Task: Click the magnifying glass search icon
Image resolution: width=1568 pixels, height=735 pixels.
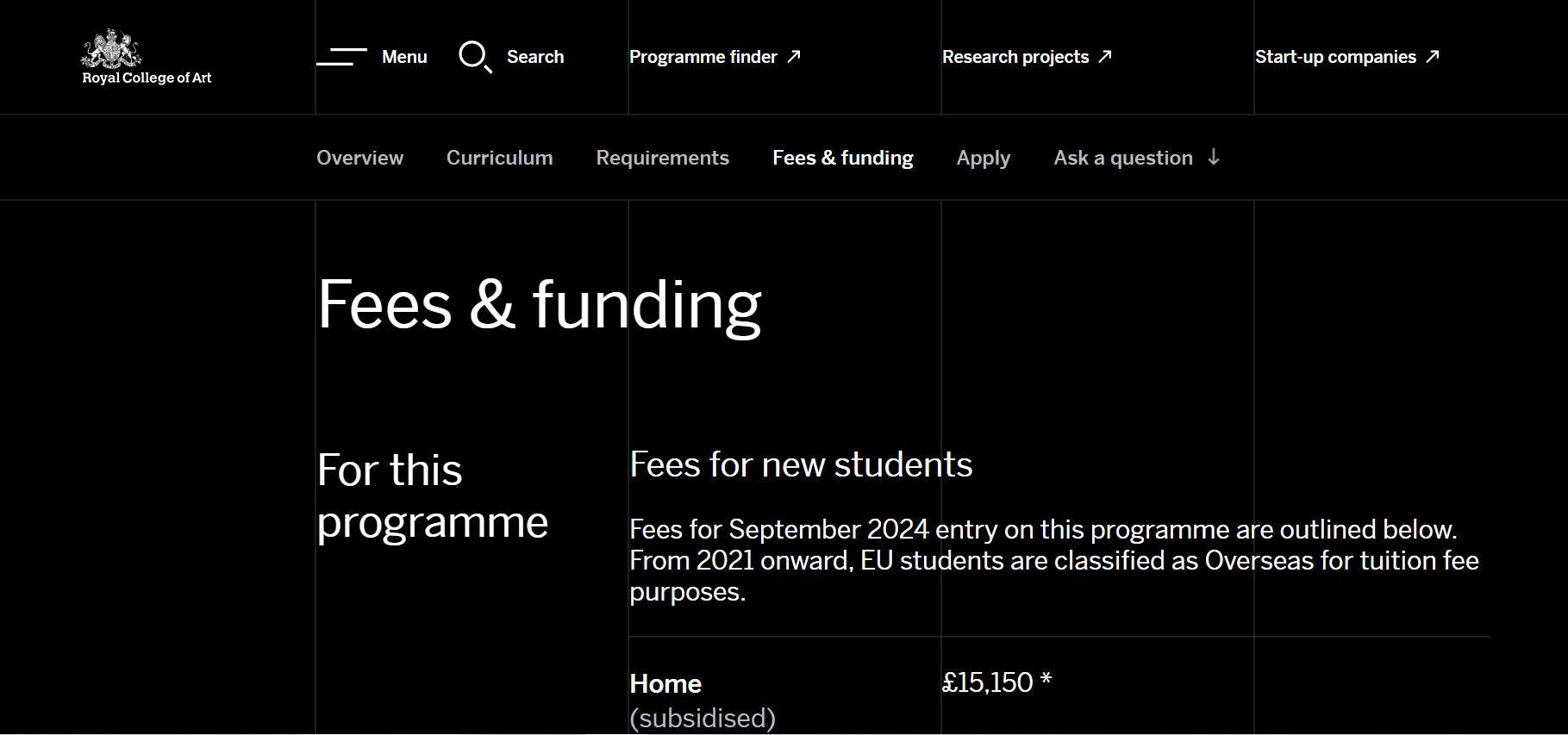Action: (x=475, y=57)
